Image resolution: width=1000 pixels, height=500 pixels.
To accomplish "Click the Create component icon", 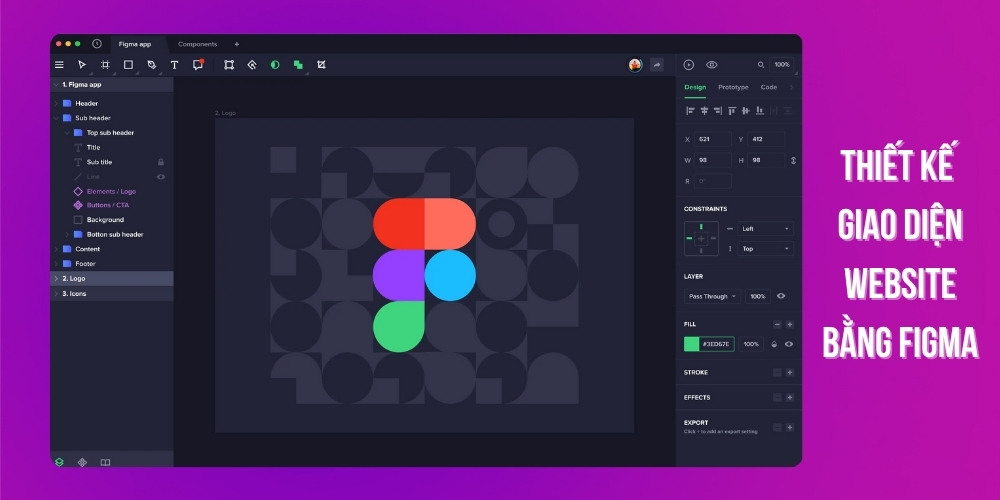I will (252, 64).
